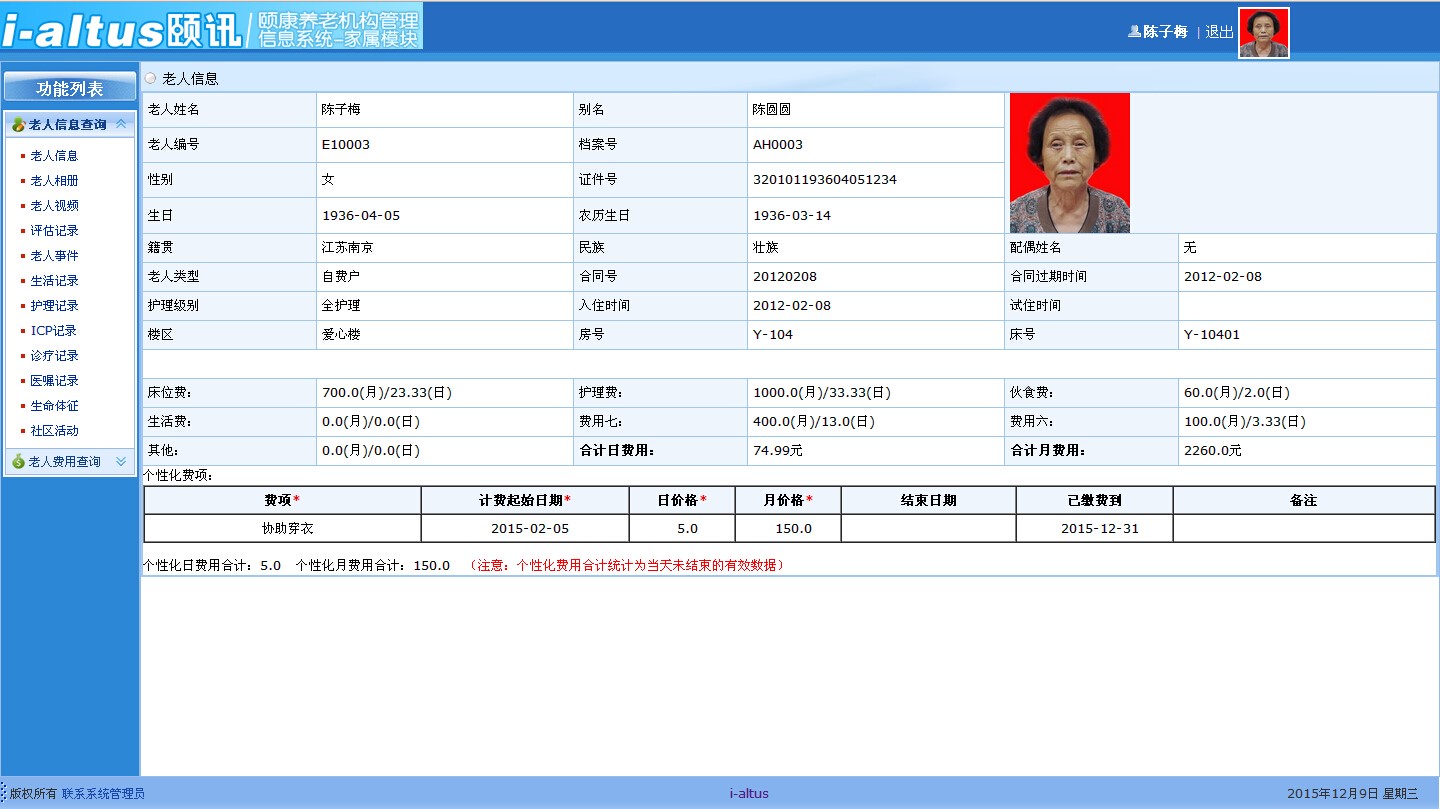The height and width of the screenshot is (809, 1440).
Task: Click the 老人信息查询 section icon
Action: click(x=18, y=125)
